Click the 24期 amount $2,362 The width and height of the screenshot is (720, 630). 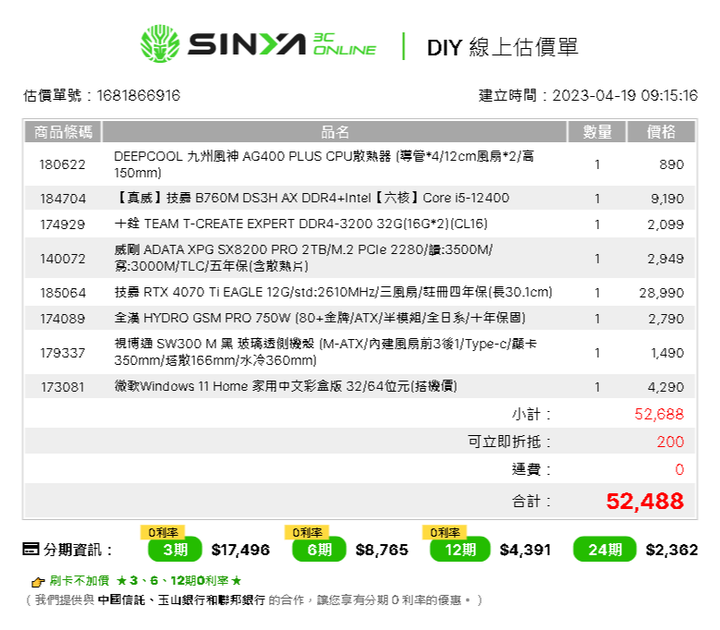click(672, 550)
